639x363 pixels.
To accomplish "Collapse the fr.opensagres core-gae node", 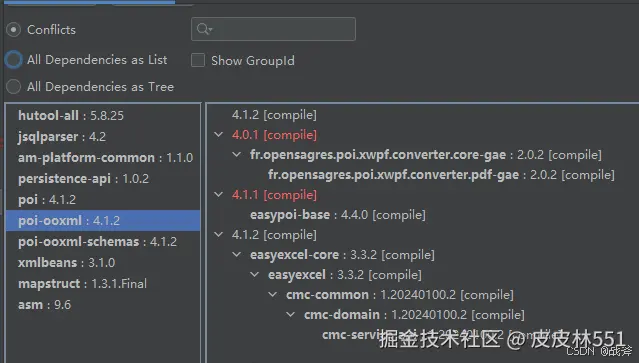I will pos(237,154).
